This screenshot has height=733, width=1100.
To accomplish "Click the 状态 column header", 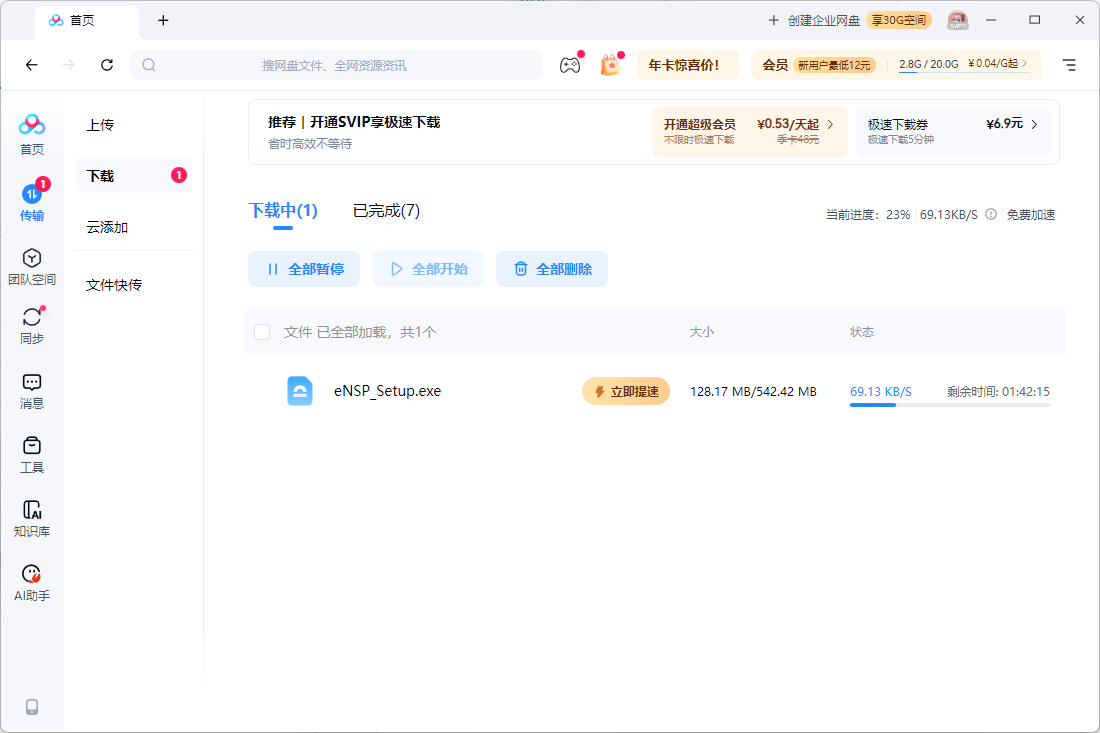I will click(862, 332).
